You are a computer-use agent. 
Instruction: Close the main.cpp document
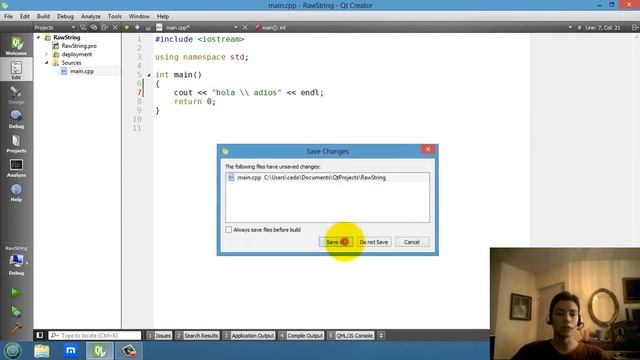pyautogui.click(x=245, y=27)
